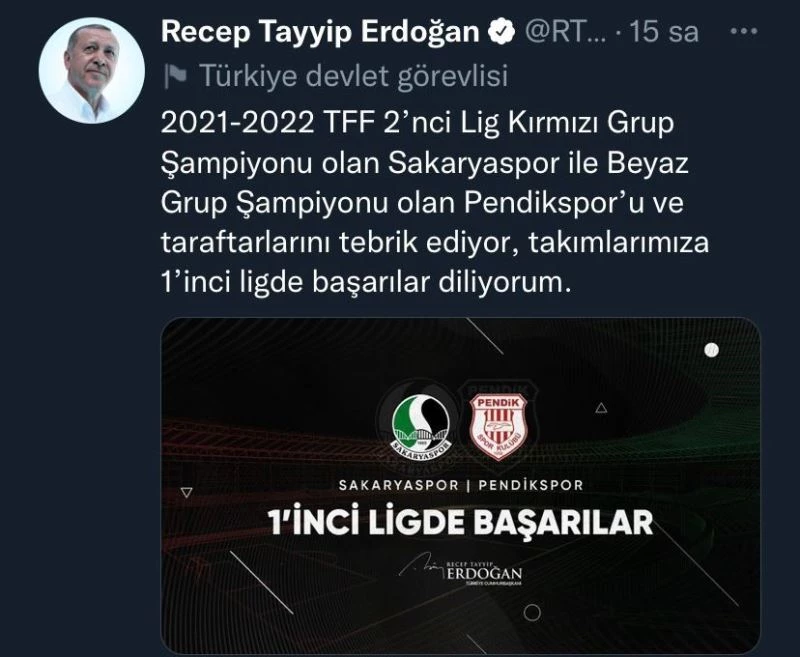Click the tweet text about TFF 2'nci Lig

coord(434,203)
